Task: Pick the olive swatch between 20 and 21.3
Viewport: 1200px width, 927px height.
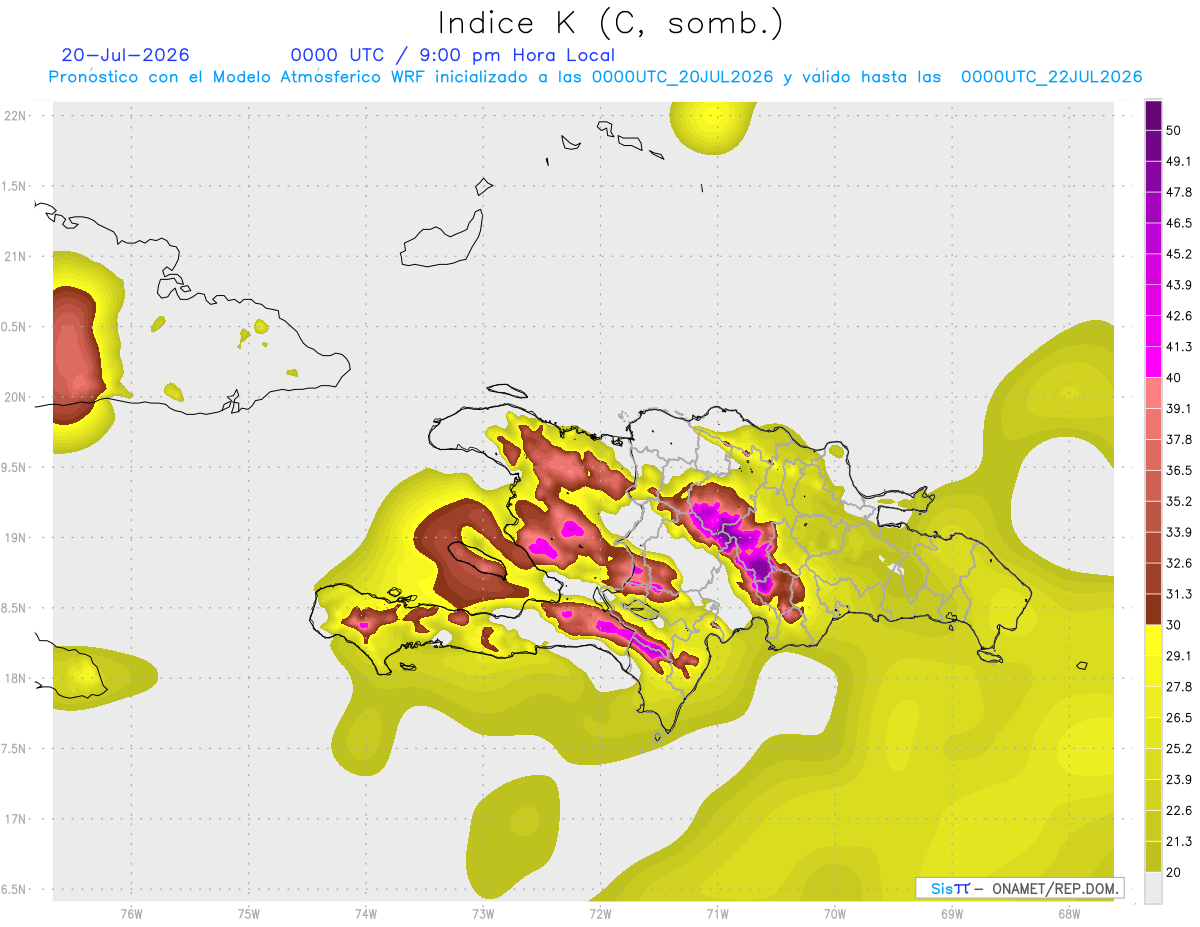Action: tap(1154, 856)
